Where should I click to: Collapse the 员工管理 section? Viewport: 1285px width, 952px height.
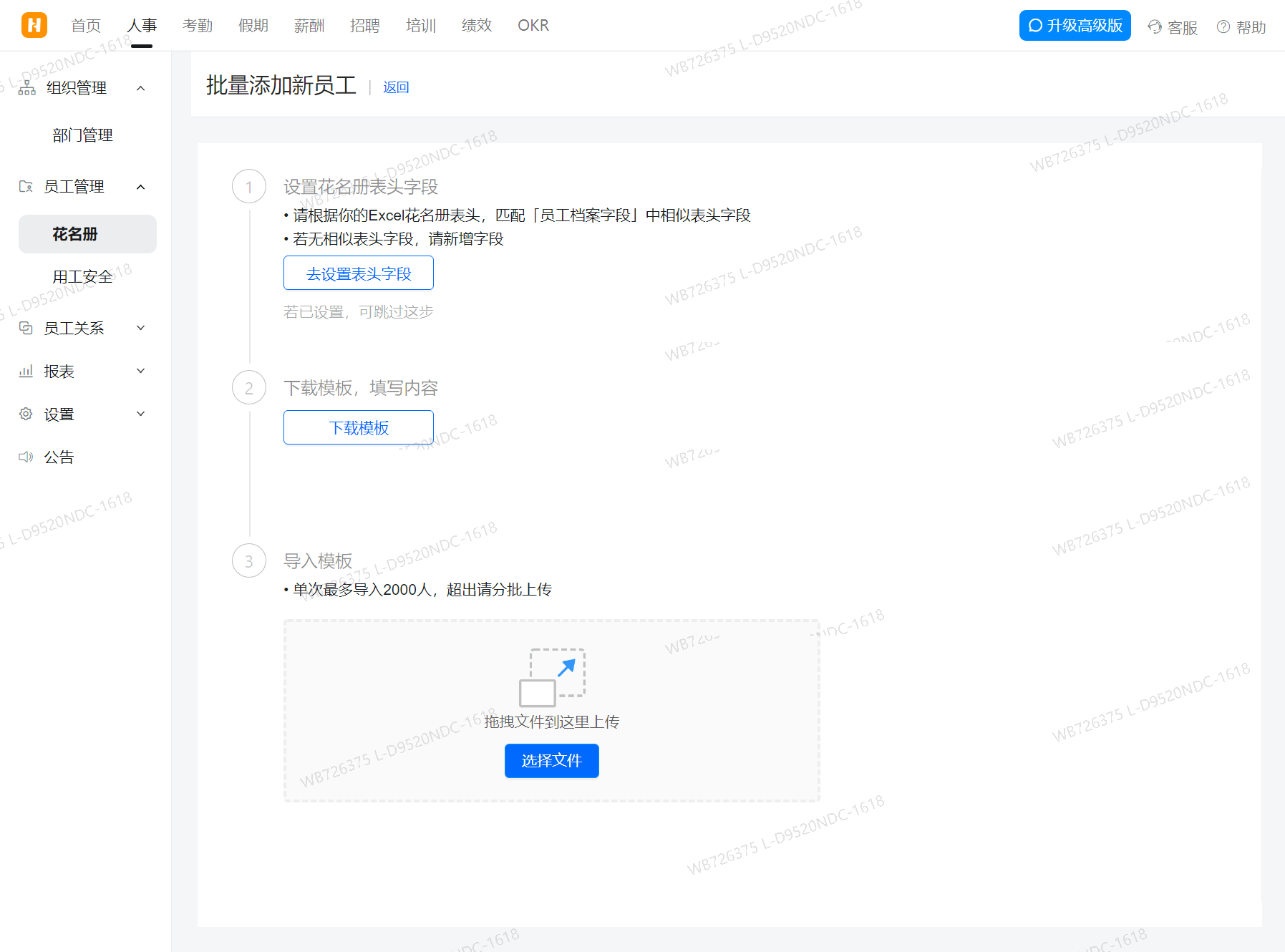140,186
